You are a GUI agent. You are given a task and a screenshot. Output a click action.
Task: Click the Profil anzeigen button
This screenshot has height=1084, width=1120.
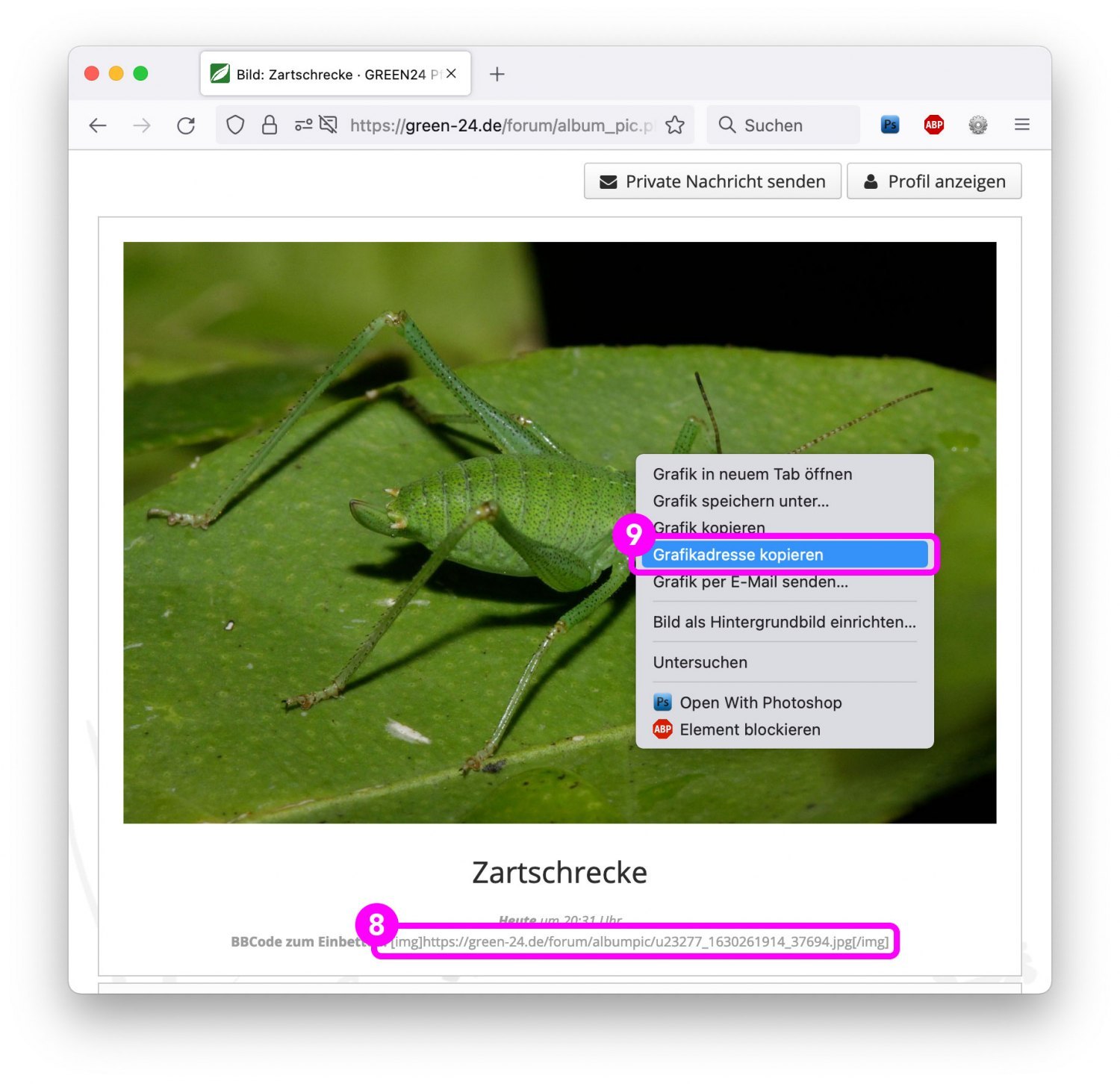(933, 181)
